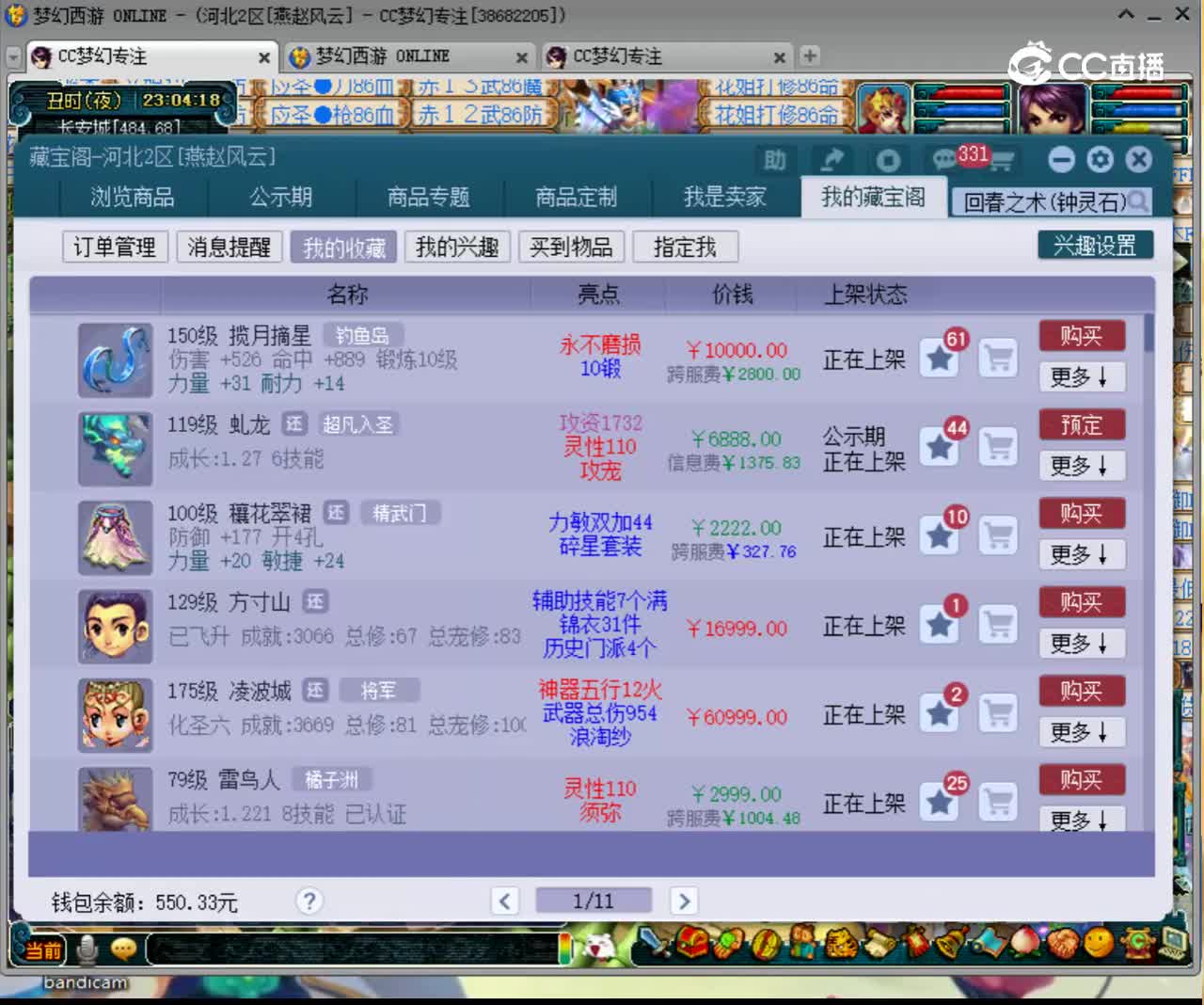Viewport: 1204px width, 1005px height.
Task: Toggle favorite star for 揽月摘星
Action: pos(940,358)
